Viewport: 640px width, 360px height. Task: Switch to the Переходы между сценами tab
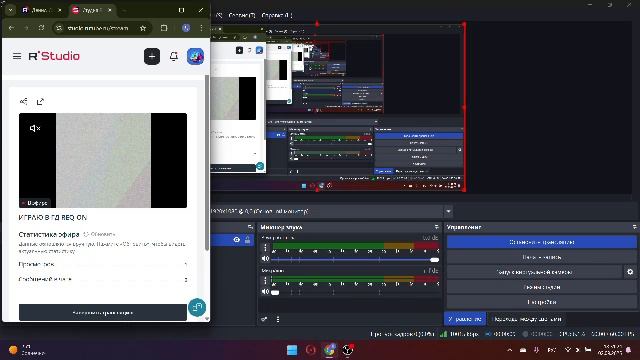(x=527, y=319)
